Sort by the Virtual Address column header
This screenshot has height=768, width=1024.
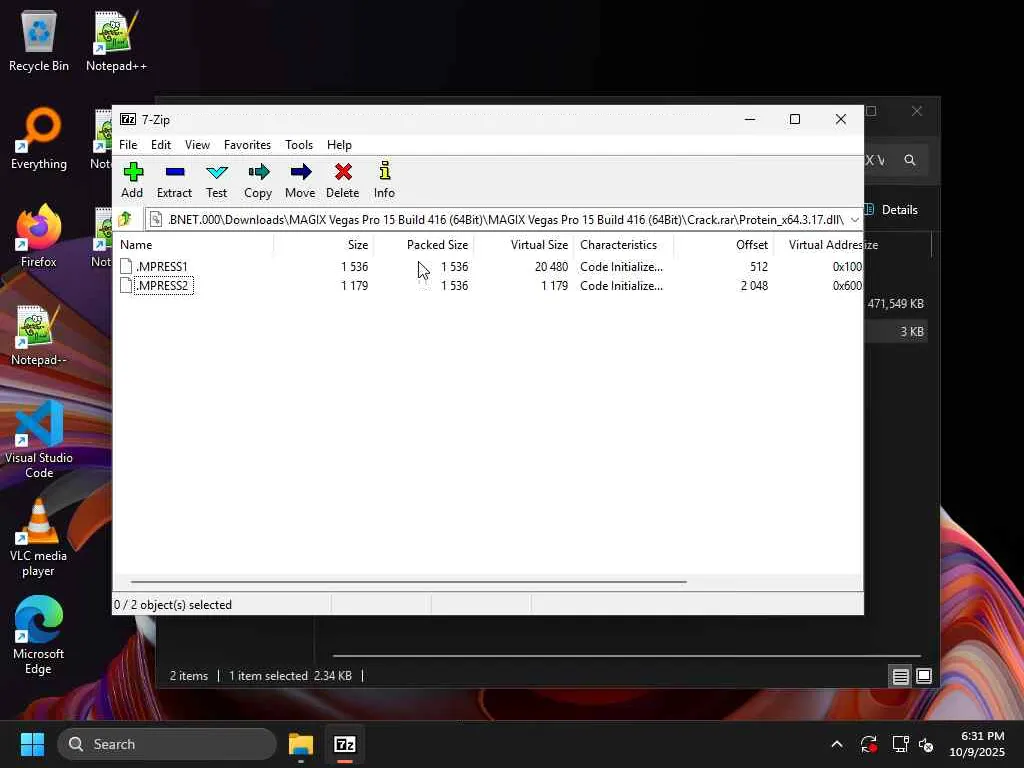click(818, 245)
